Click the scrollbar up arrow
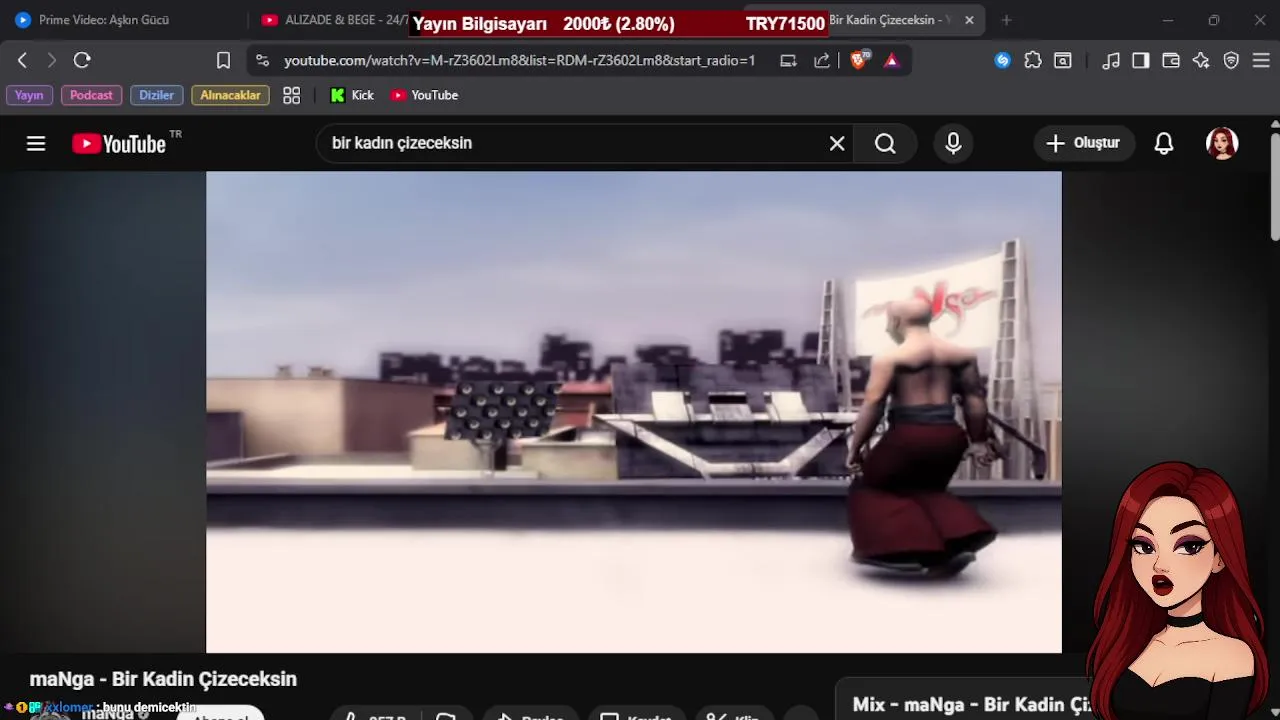This screenshot has width=1280, height=720. pyautogui.click(x=1274, y=123)
